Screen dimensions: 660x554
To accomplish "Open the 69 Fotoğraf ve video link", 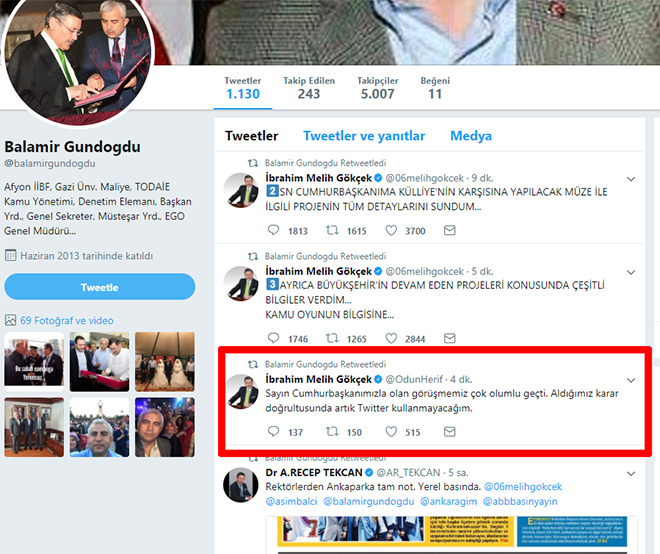I will [67, 320].
